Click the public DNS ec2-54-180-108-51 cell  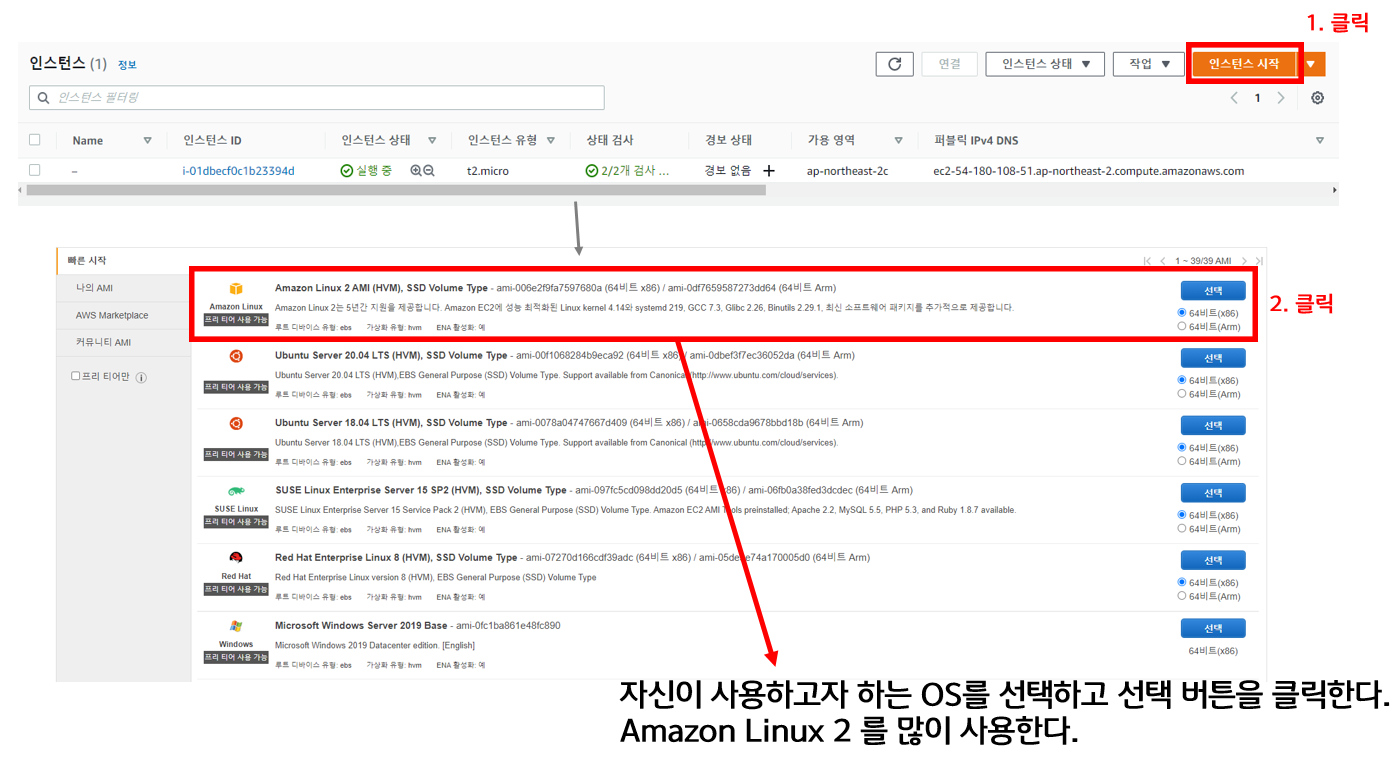click(1088, 171)
